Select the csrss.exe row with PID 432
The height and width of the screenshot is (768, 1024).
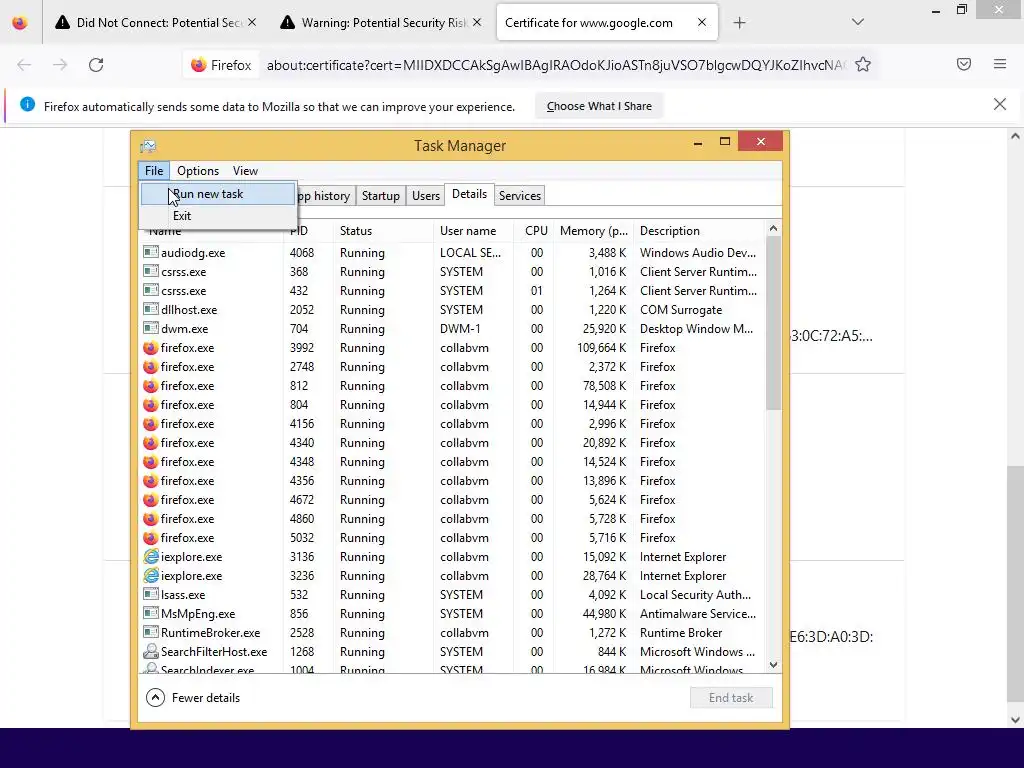pos(452,291)
